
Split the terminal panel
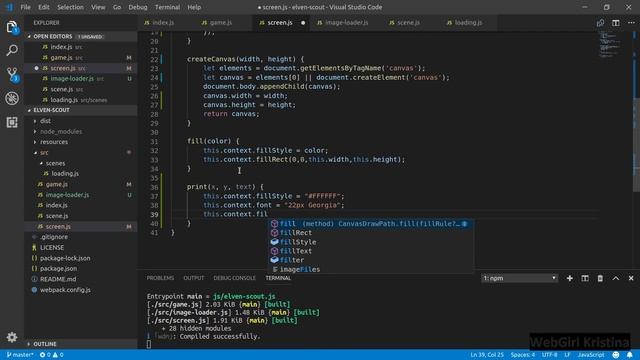click(585, 278)
